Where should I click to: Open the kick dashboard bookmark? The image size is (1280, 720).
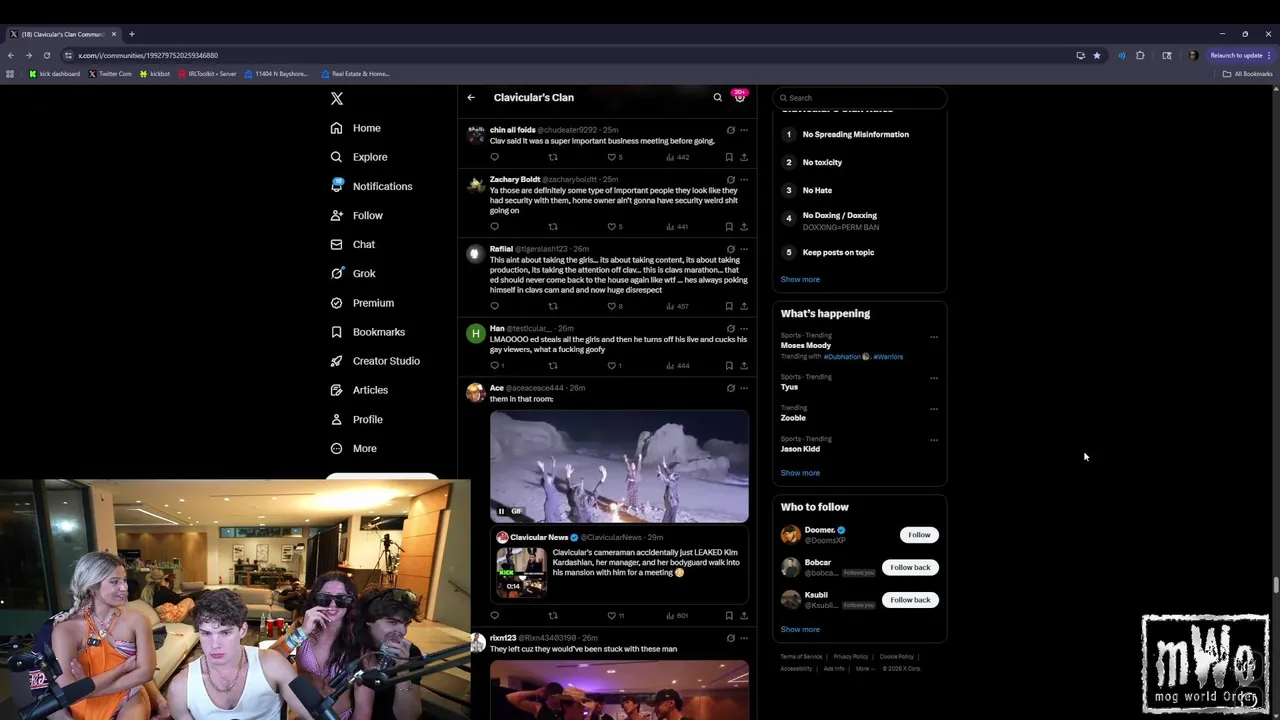[55, 74]
